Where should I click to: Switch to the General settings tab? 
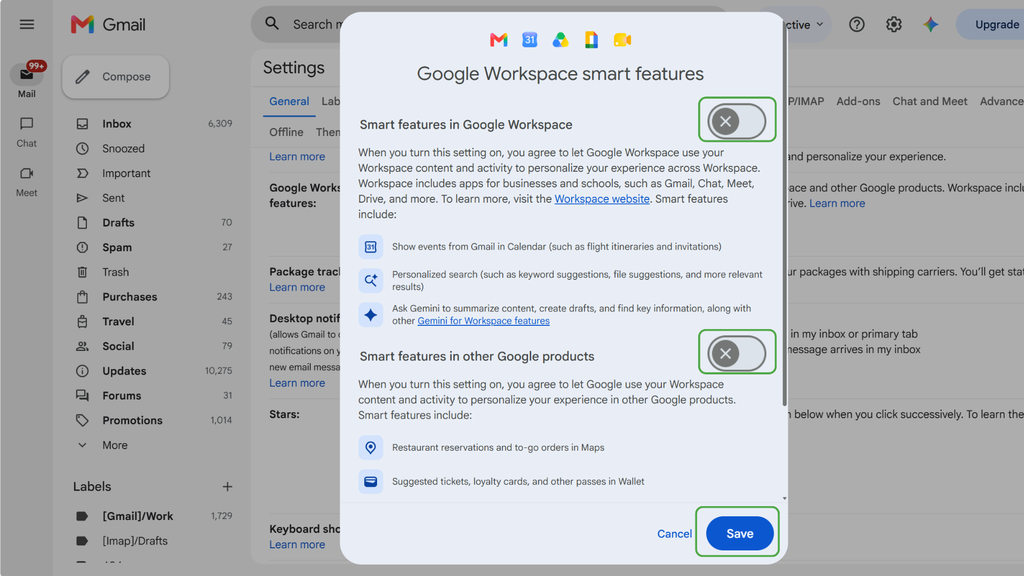point(289,101)
